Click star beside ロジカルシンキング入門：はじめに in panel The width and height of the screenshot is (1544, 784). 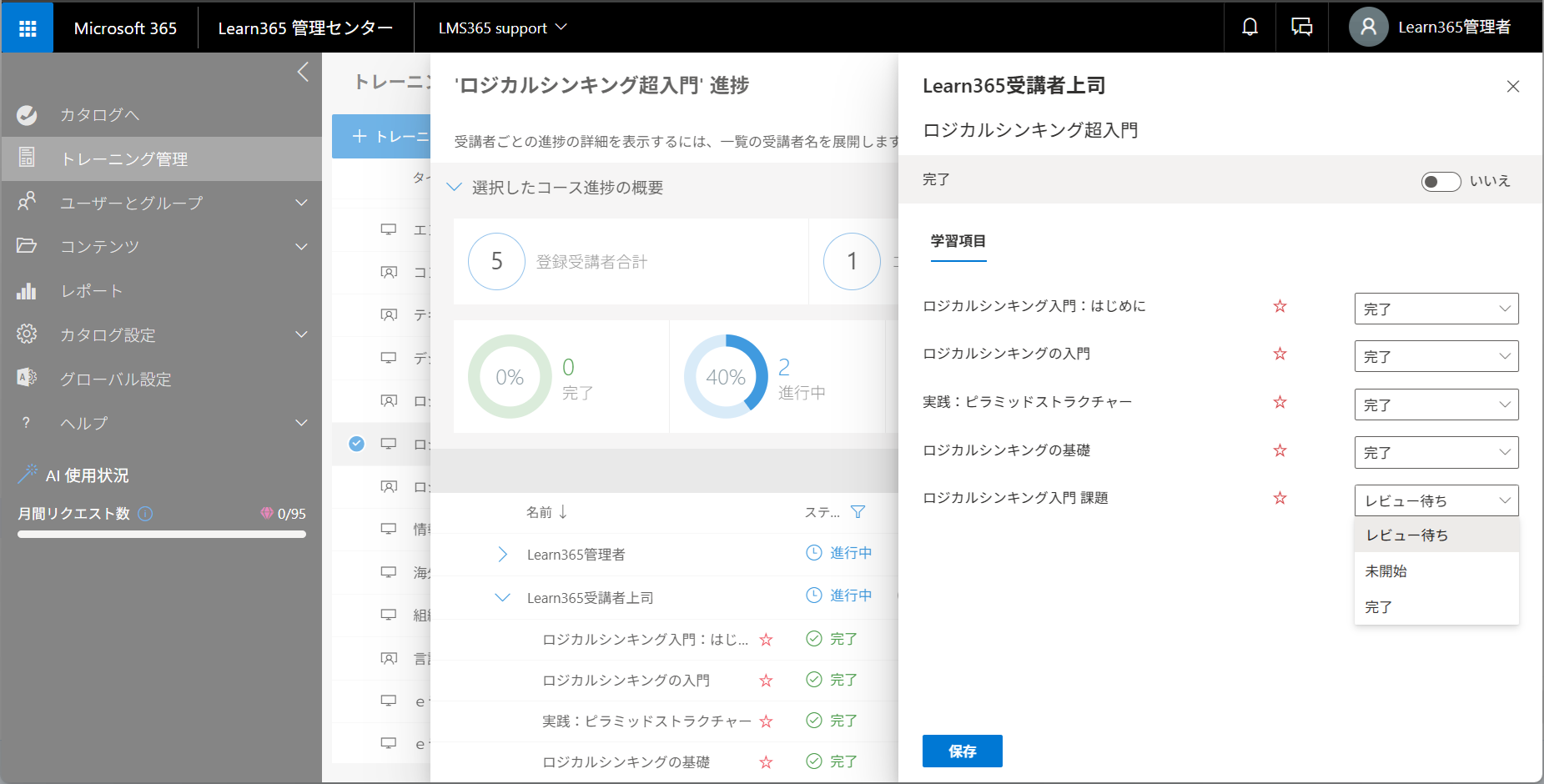1280,306
